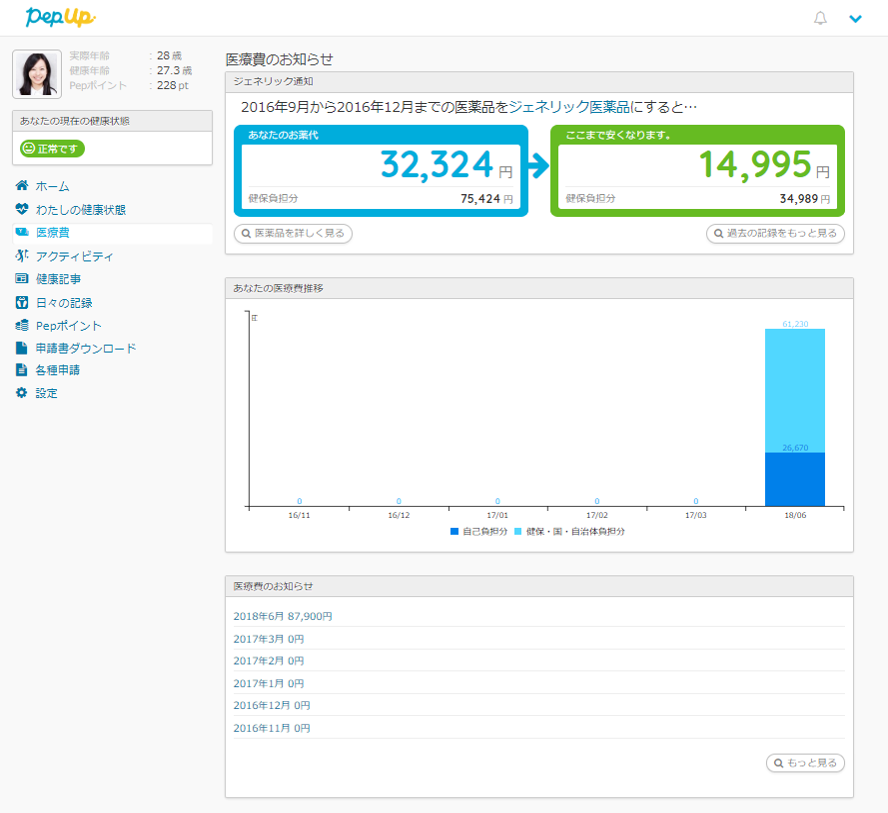The height and width of the screenshot is (813, 888).
Task: Open the 2018年6月 87,900円 link
Action: [x=282, y=616]
